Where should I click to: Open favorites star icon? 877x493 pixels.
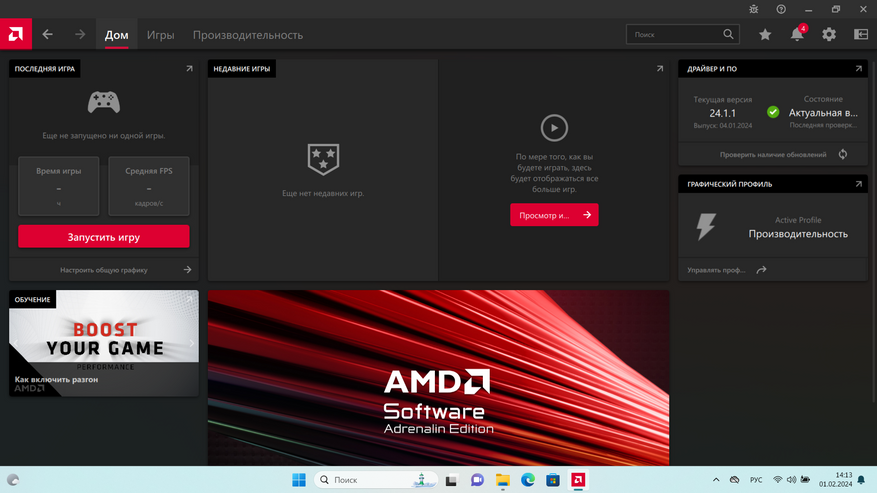pos(765,34)
